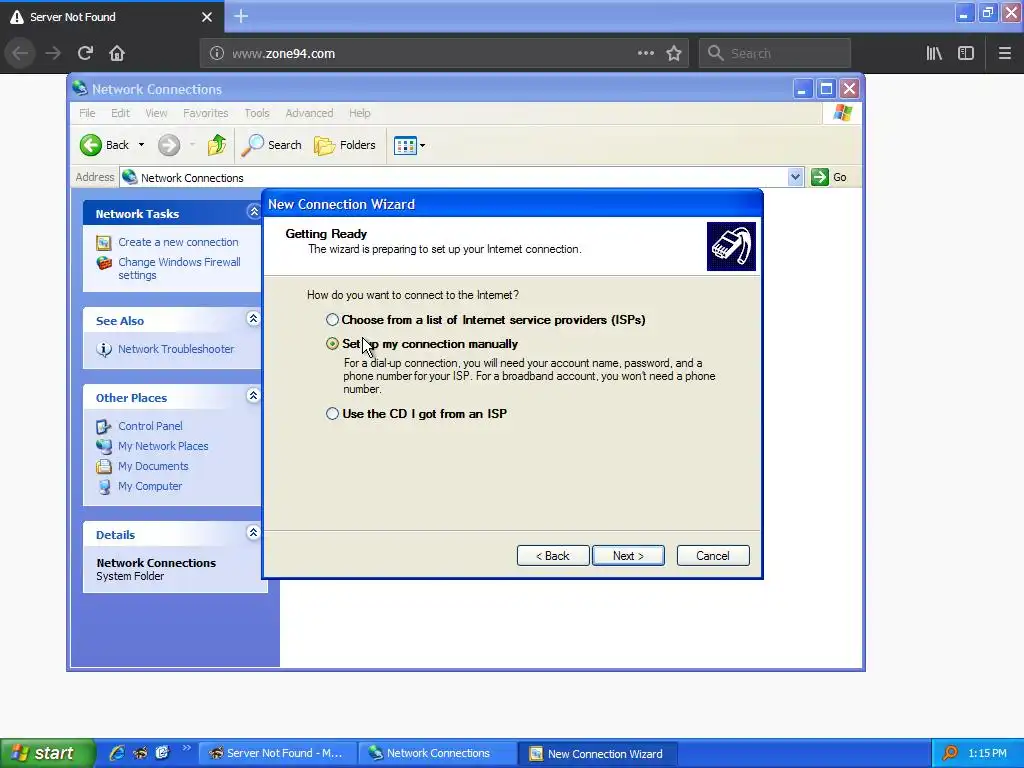Screen dimensions: 1024x768
Task: Click the Firefox Search box
Action: pos(775,54)
